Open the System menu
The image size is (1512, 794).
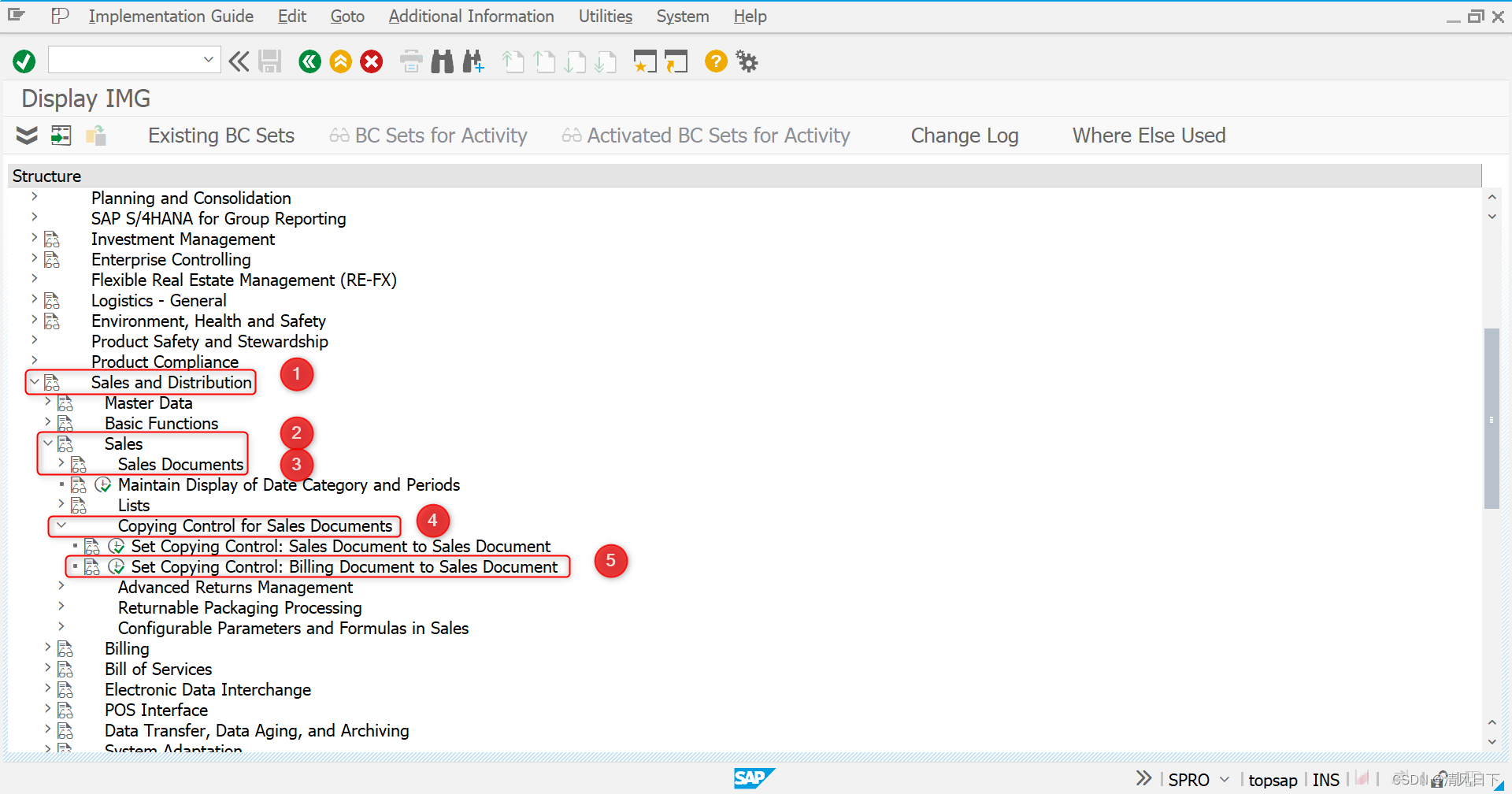pos(683,16)
